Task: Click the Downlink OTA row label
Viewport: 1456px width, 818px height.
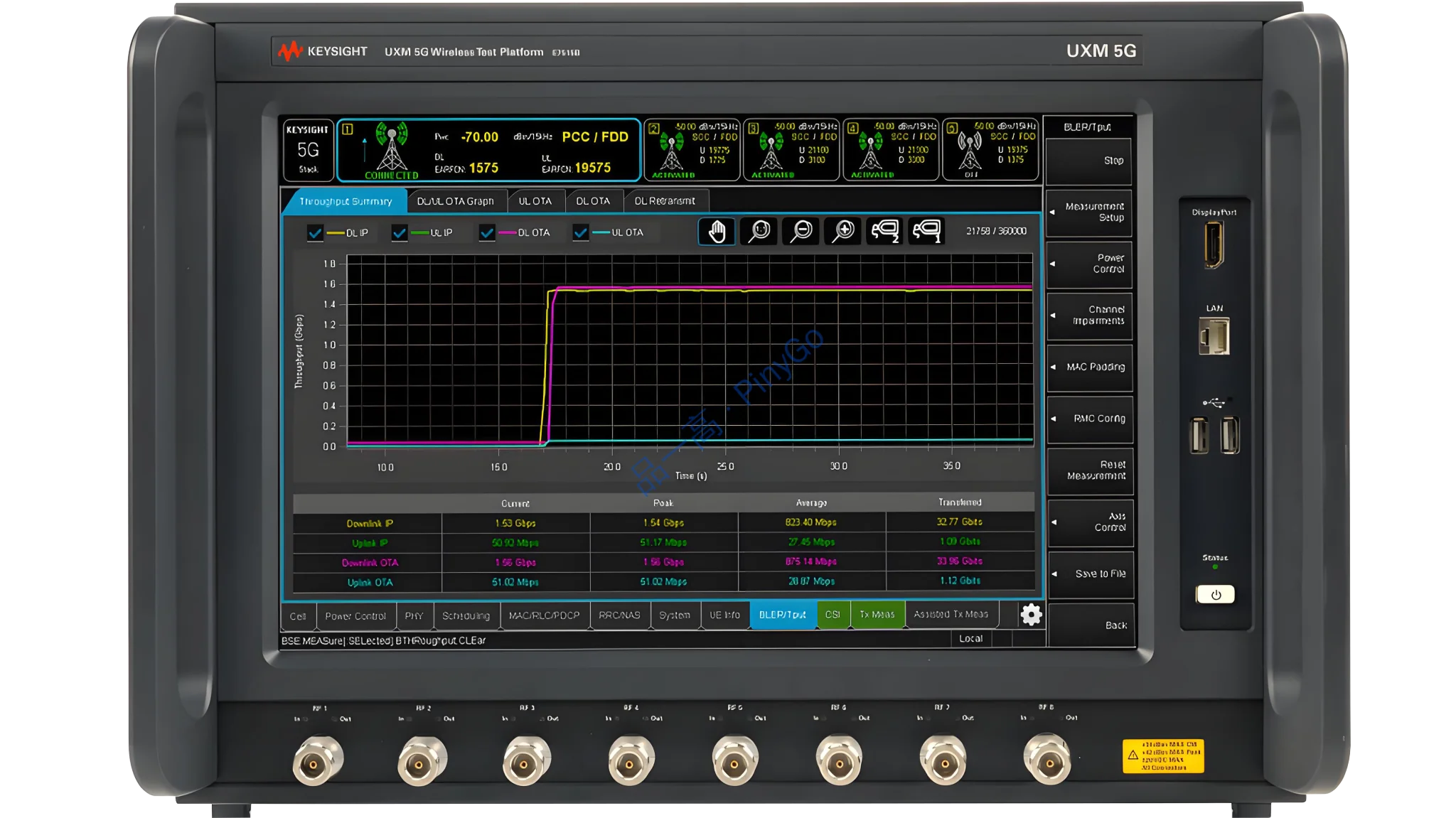Action: click(x=369, y=563)
